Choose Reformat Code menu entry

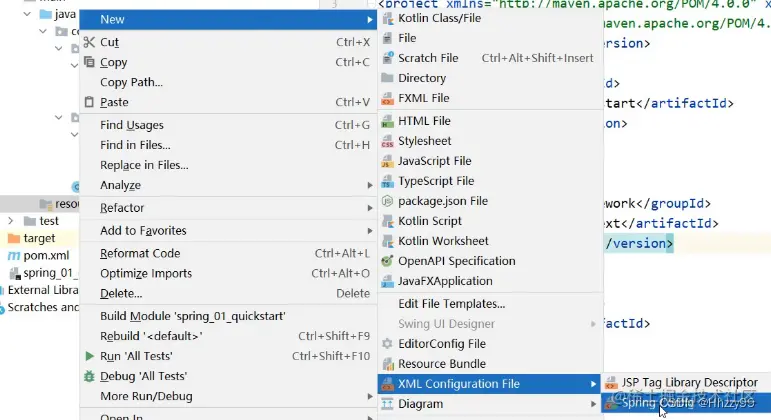coord(228,253)
